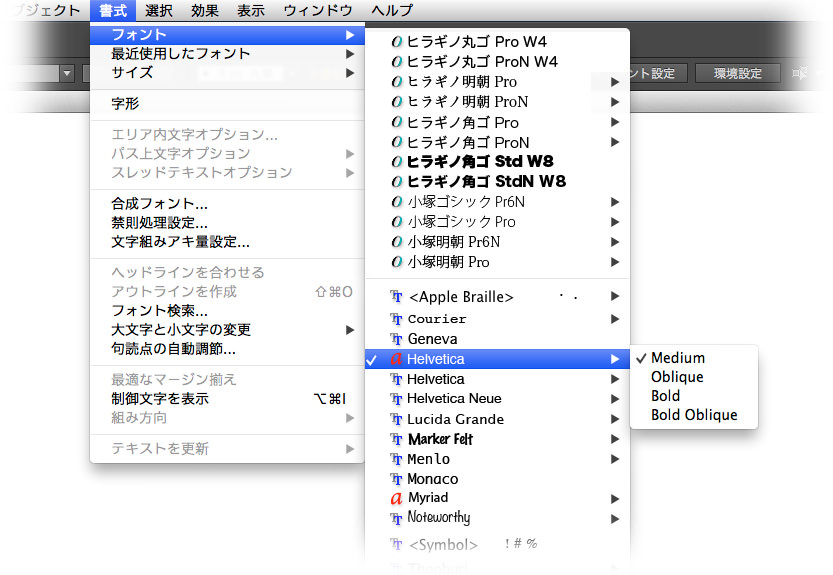Click TrueType icon beside Monaco

coord(396,479)
